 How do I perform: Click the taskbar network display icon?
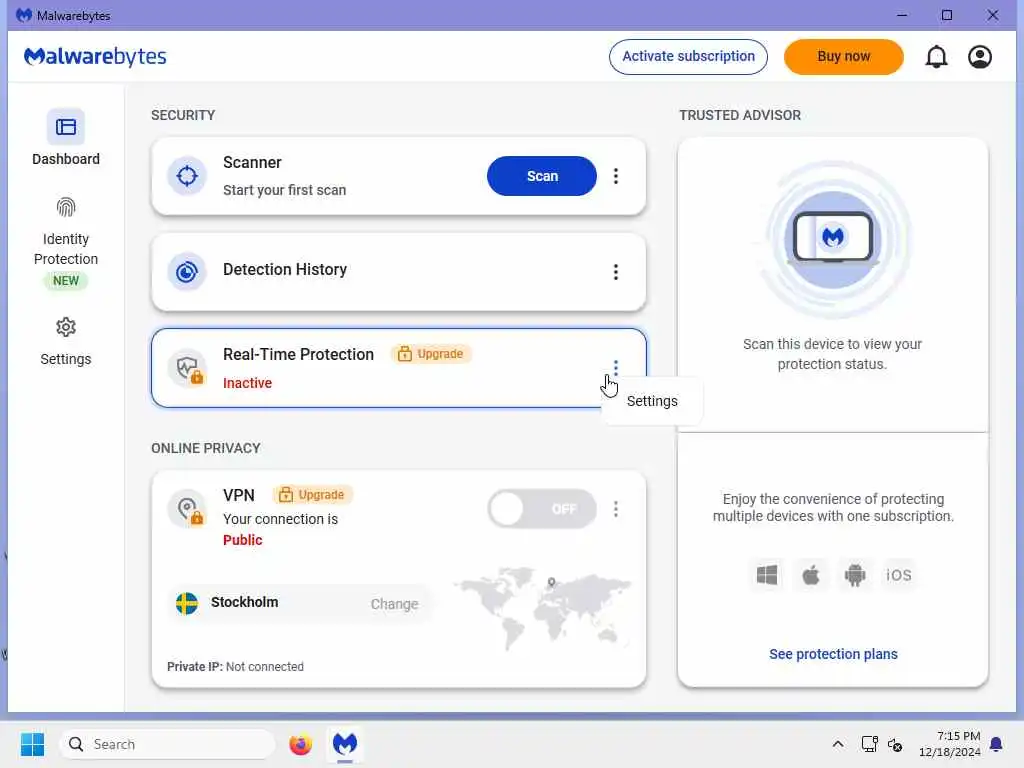[869, 744]
